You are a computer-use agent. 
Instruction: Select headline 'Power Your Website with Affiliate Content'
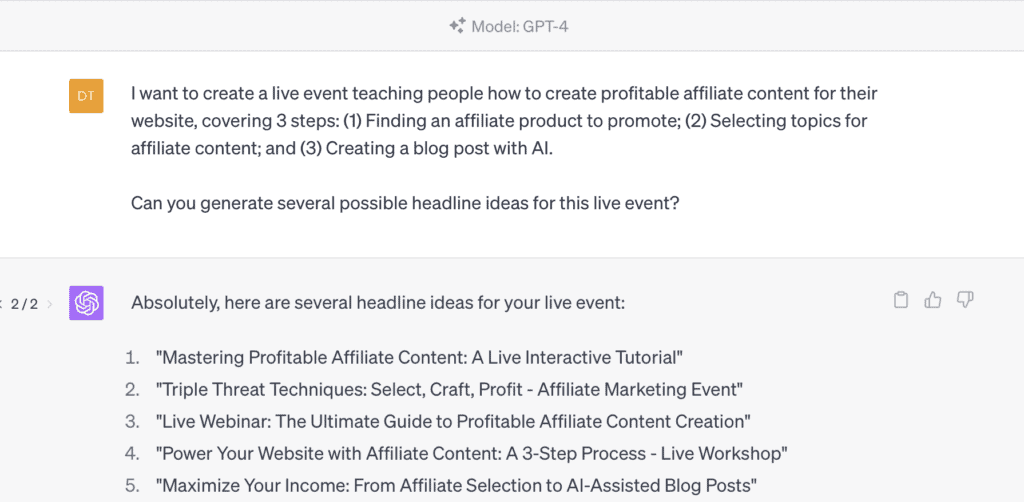[472, 454]
